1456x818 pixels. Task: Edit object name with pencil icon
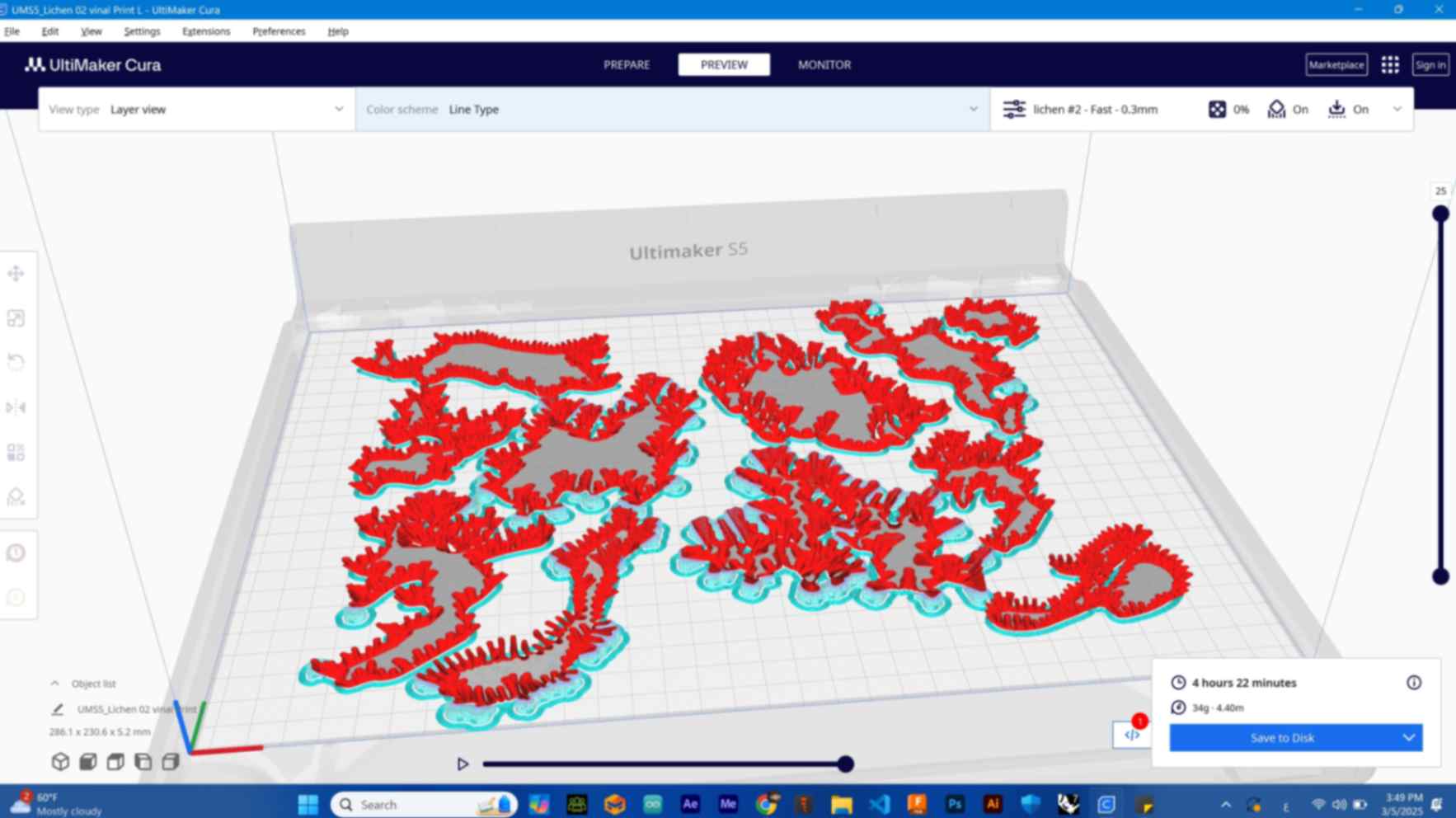[57, 709]
